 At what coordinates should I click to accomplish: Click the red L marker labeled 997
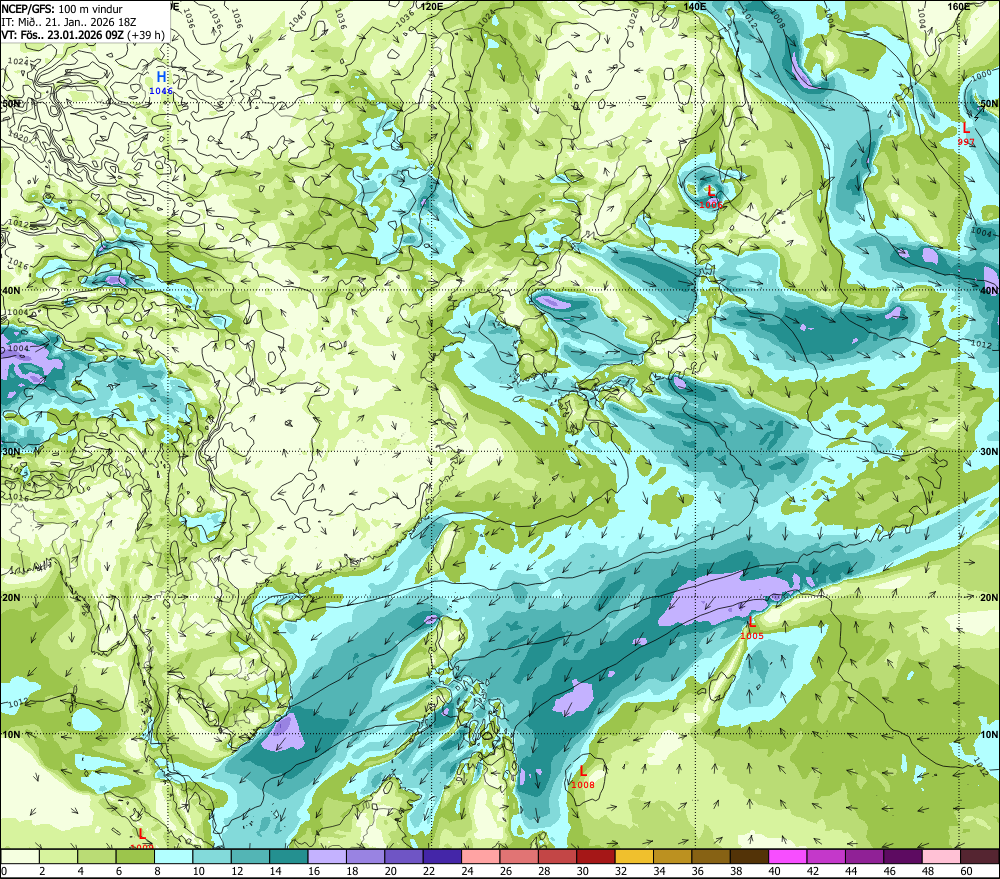click(966, 128)
